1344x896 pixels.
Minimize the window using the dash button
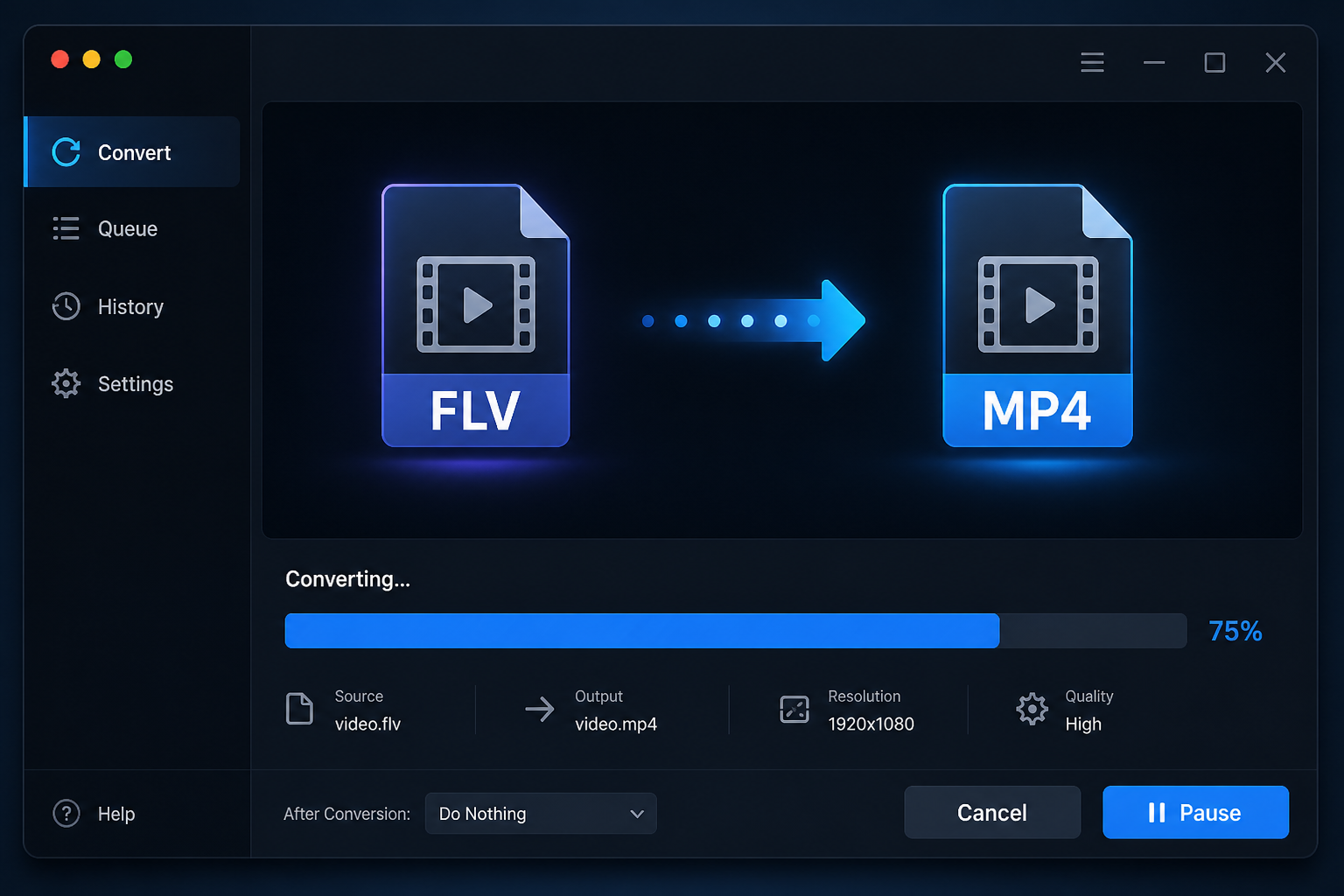[x=1154, y=62]
